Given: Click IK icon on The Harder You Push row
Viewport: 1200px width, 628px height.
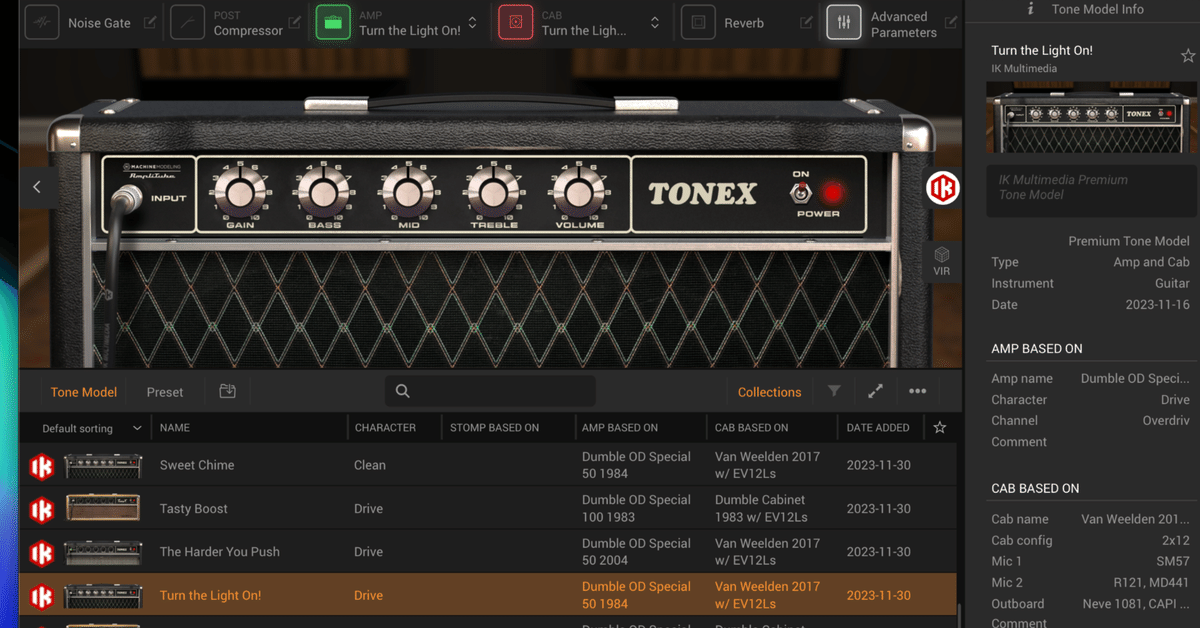Looking at the screenshot, I should click(x=42, y=552).
